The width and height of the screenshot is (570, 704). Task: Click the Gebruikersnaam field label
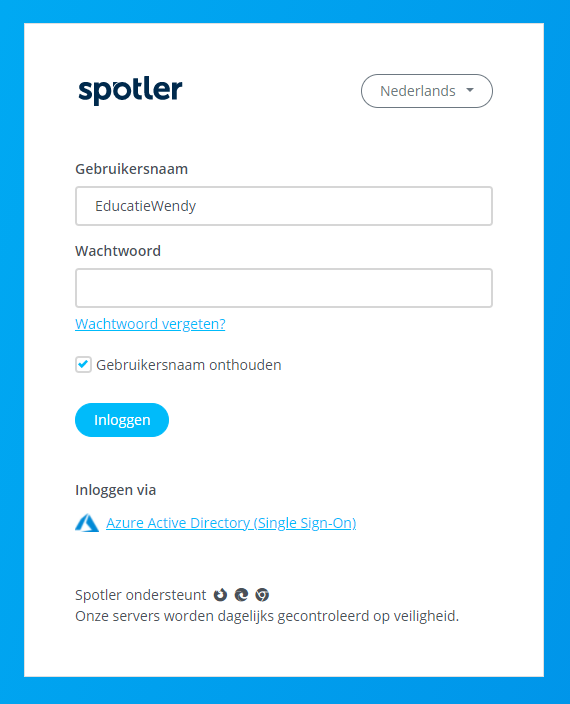click(132, 169)
